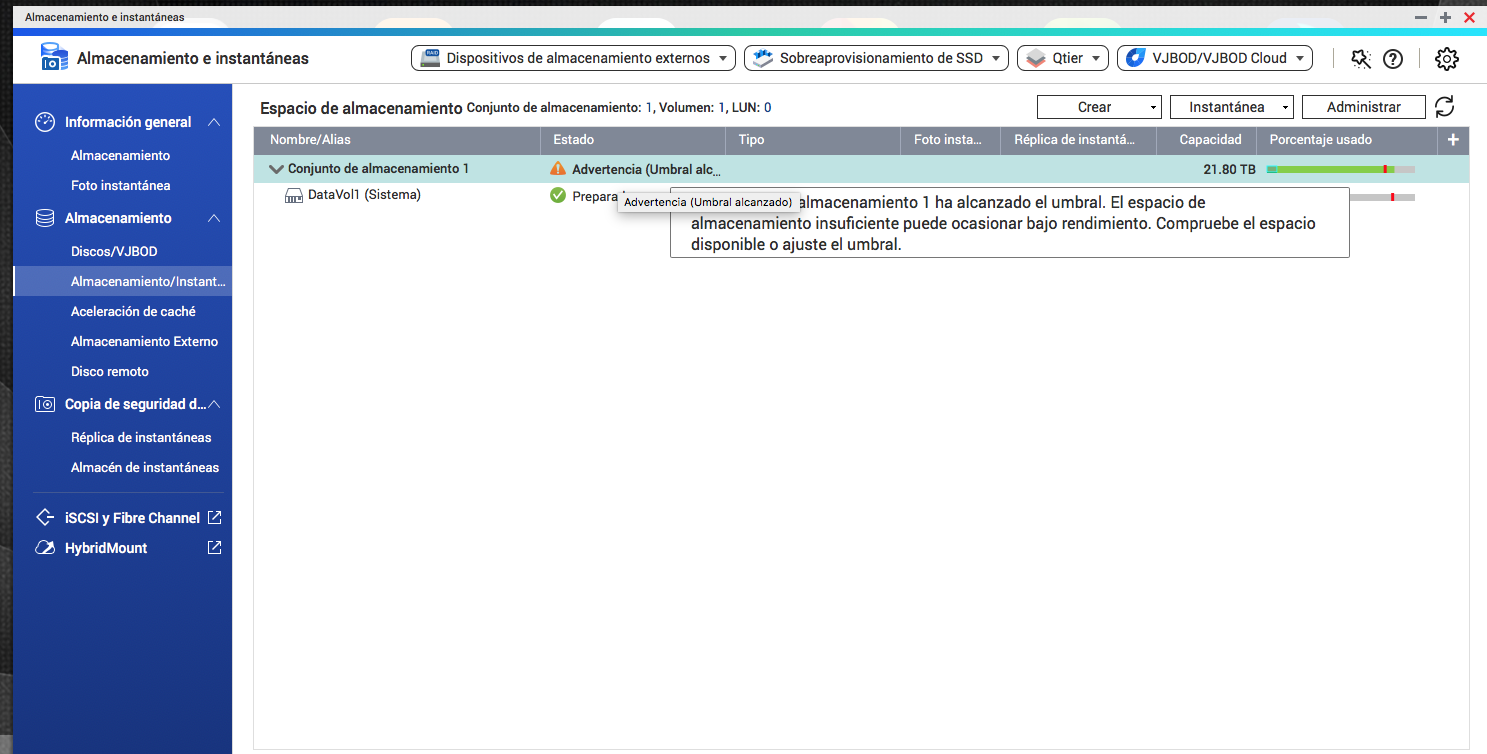Click the refresh icon next to Administrar
1487x754 pixels.
1444,107
